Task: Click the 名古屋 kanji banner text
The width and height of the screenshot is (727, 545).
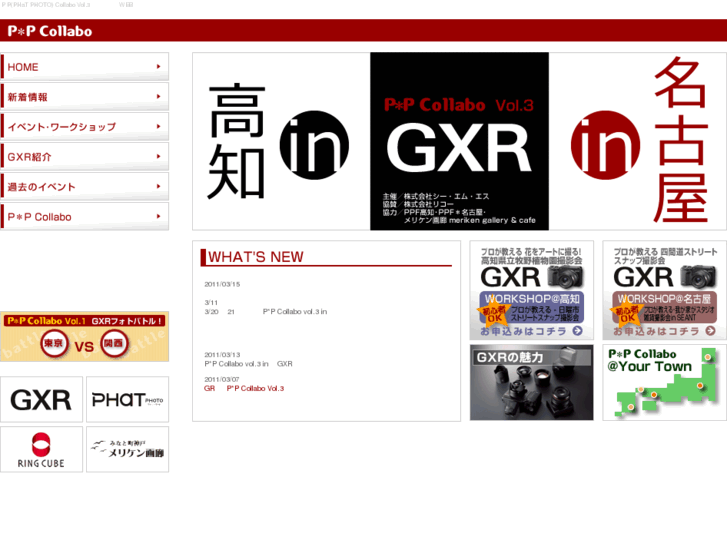Action: 681,140
